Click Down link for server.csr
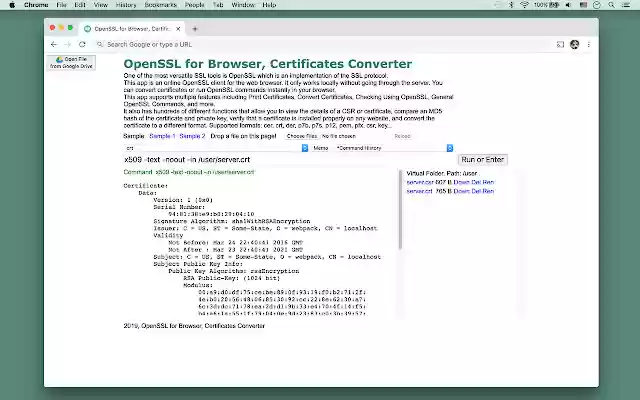This screenshot has width=640, height=400. click(x=461, y=182)
